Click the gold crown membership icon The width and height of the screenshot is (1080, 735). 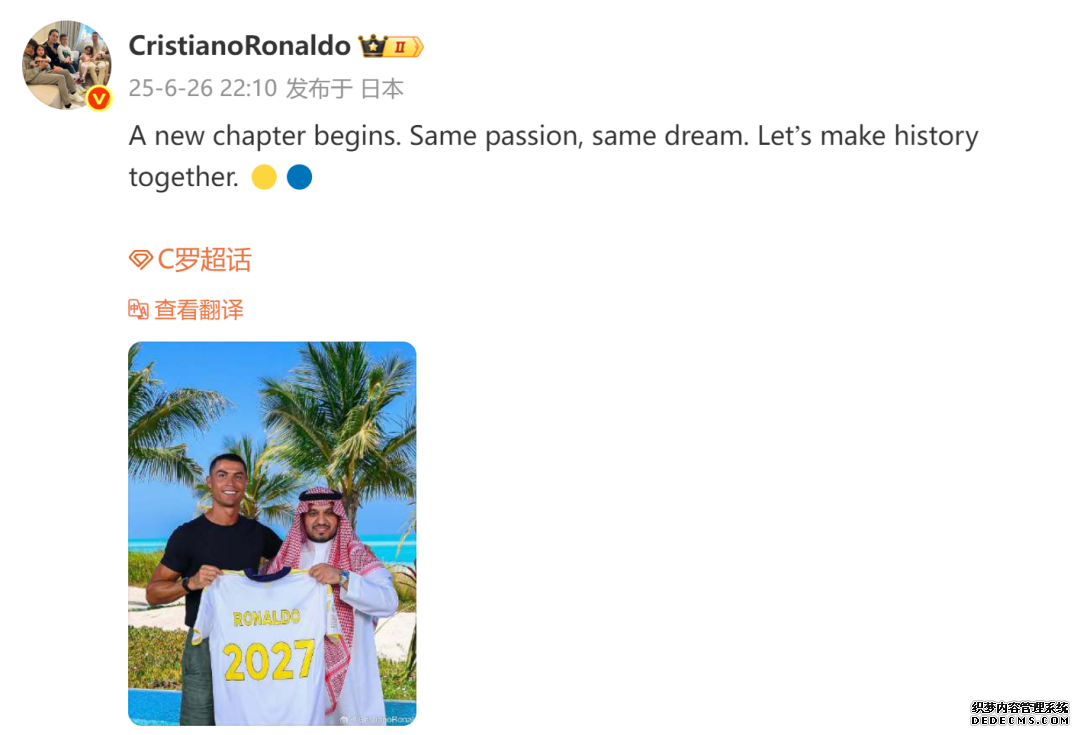pos(373,45)
